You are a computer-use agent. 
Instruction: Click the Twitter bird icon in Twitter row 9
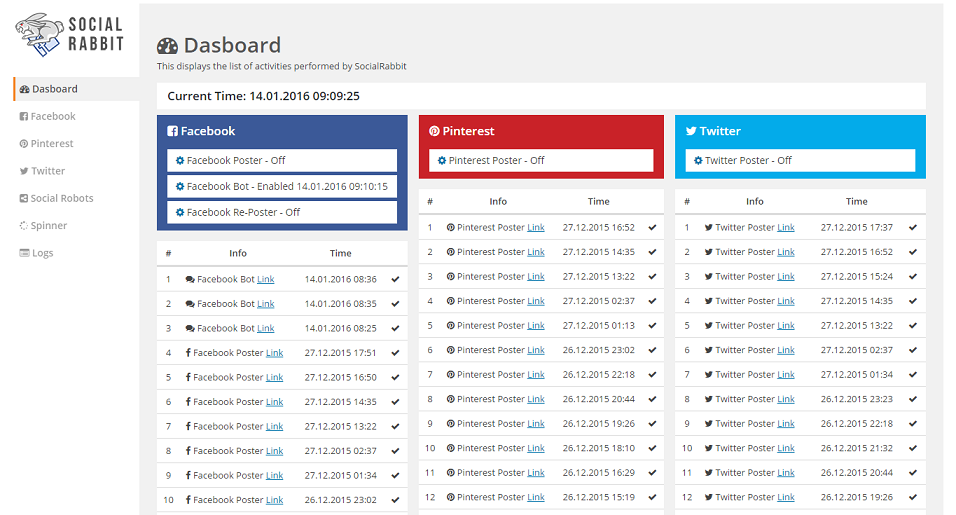tap(708, 424)
